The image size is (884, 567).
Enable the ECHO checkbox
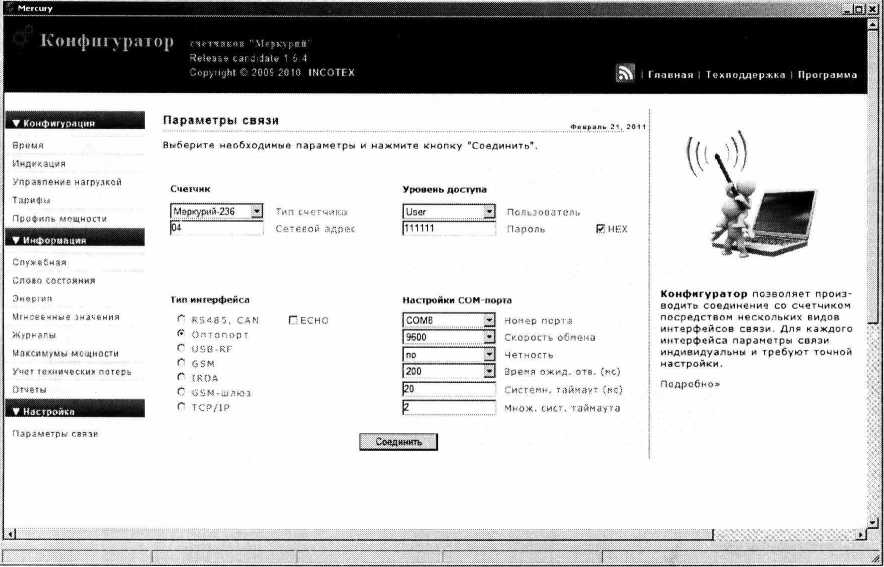(x=293, y=320)
